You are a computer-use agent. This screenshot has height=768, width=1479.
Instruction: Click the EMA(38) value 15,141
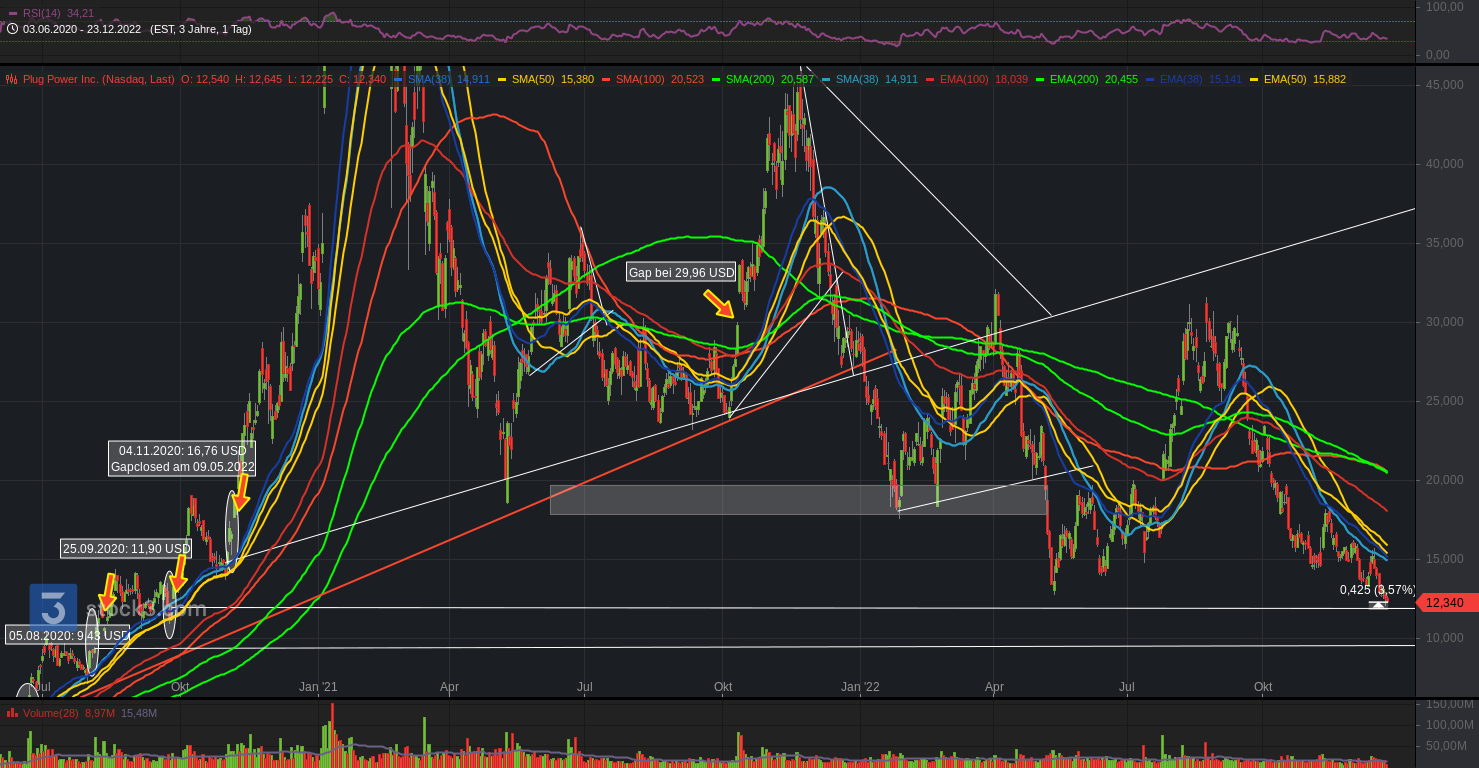[1225, 79]
